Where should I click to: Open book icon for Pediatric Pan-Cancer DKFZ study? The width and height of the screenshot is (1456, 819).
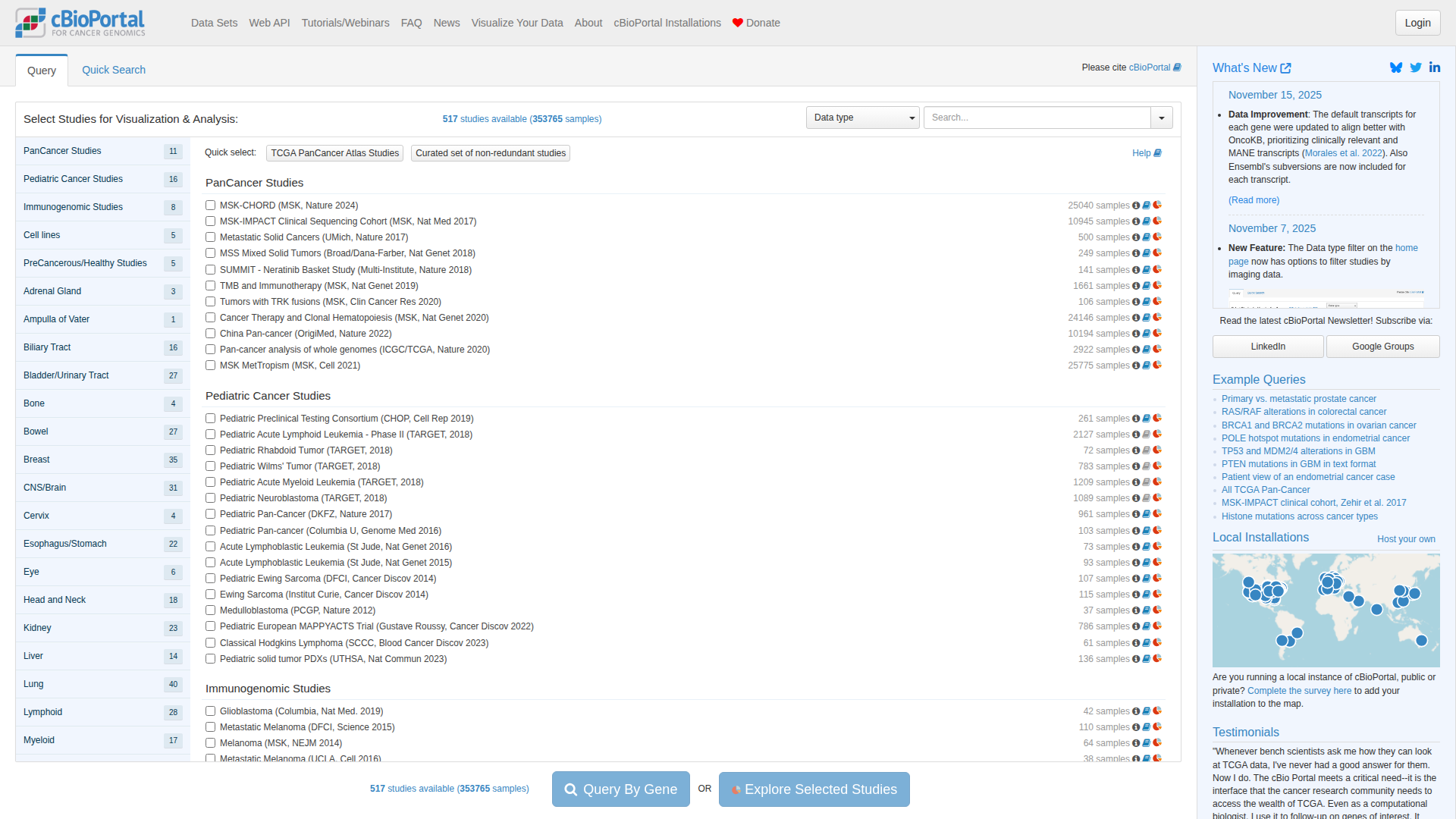point(1147,514)
